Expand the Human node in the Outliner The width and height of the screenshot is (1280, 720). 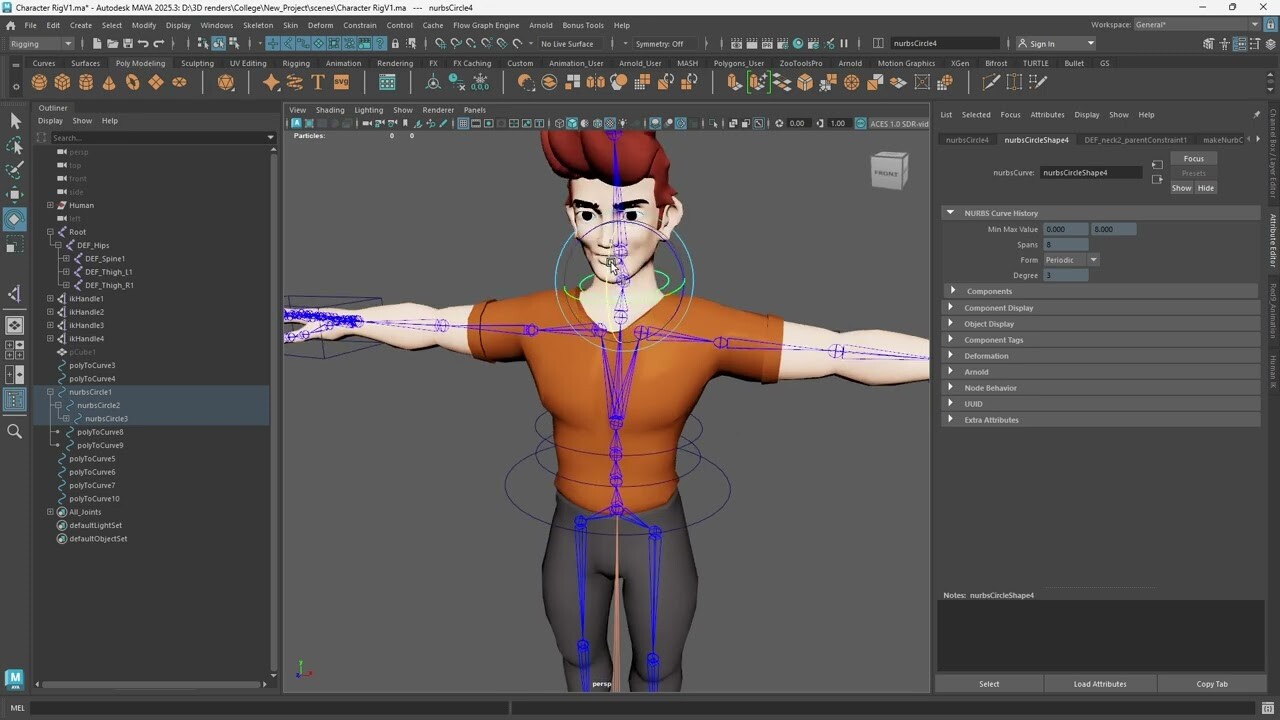tap(49, 205)
